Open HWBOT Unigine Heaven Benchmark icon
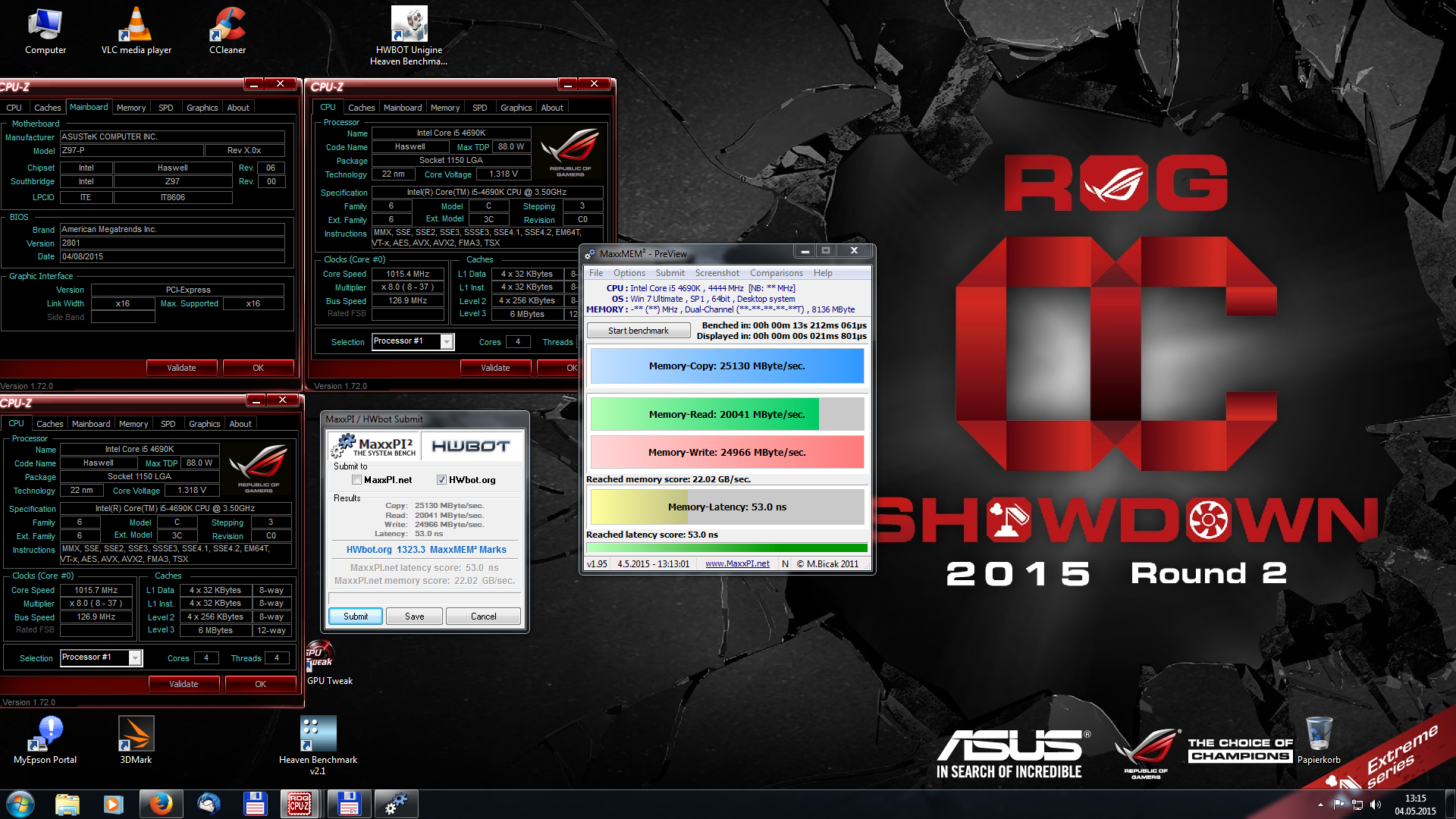Image resolution: width=1456 pixels, height=819 pixels. (409, 36)
